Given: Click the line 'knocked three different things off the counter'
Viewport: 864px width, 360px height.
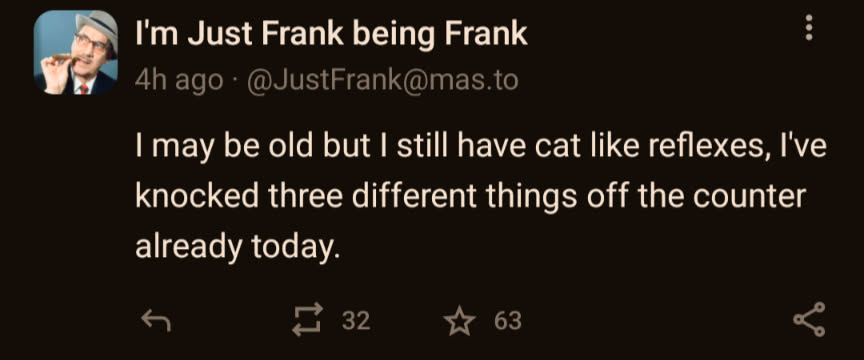Looking at the screenshot, I should click(x=471, y=197).
